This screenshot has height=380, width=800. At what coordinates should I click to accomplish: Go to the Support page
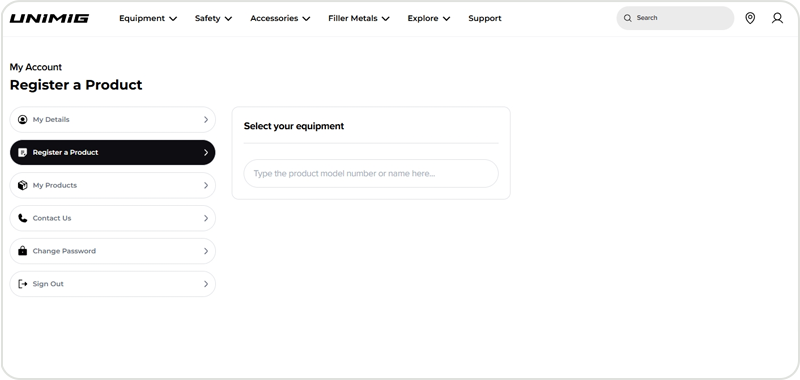coord(485,18)
